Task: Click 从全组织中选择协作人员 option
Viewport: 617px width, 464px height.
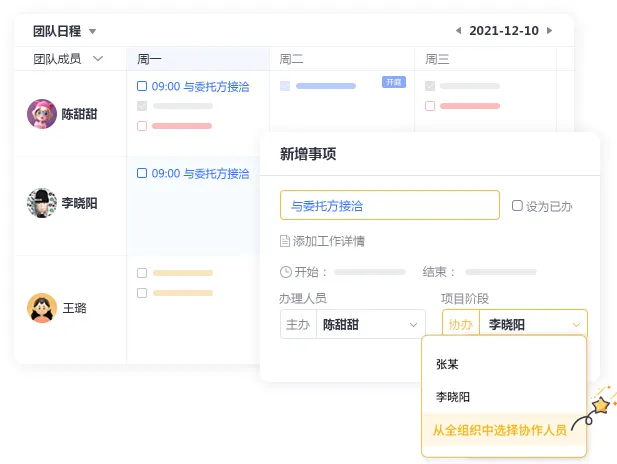Action: point(499,430)
